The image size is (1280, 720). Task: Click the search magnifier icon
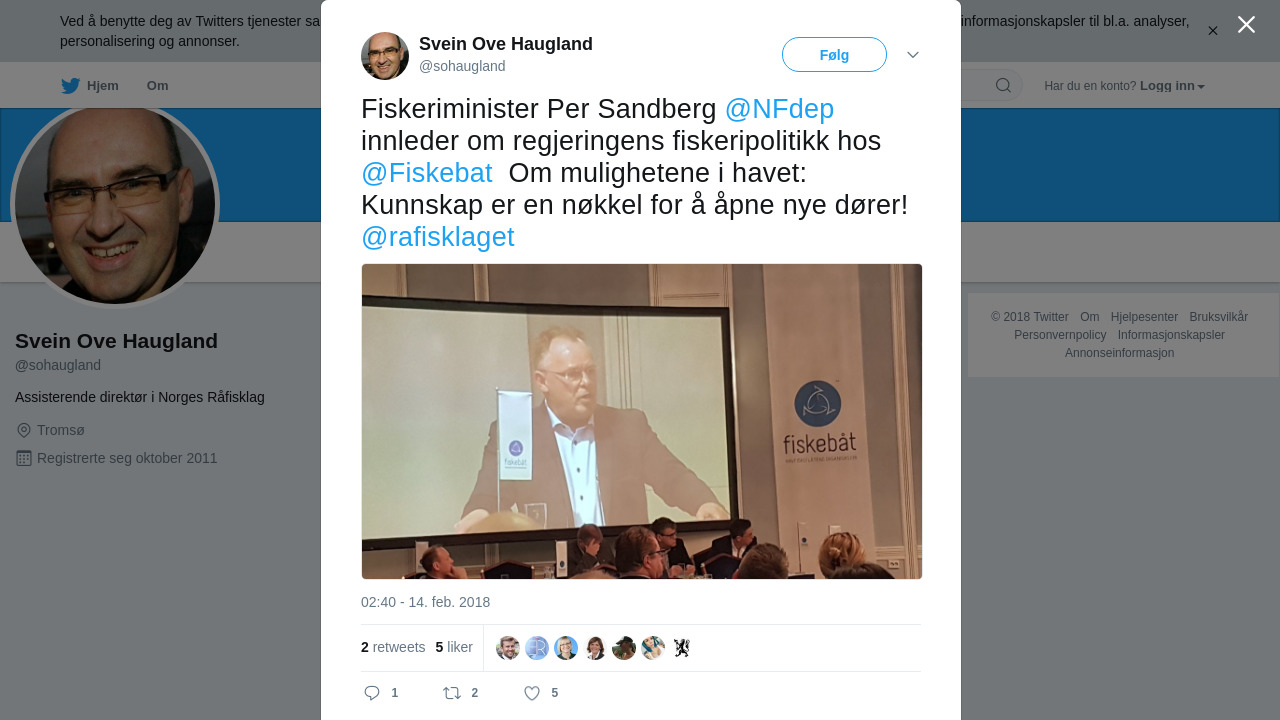(x=1003, y=85)
